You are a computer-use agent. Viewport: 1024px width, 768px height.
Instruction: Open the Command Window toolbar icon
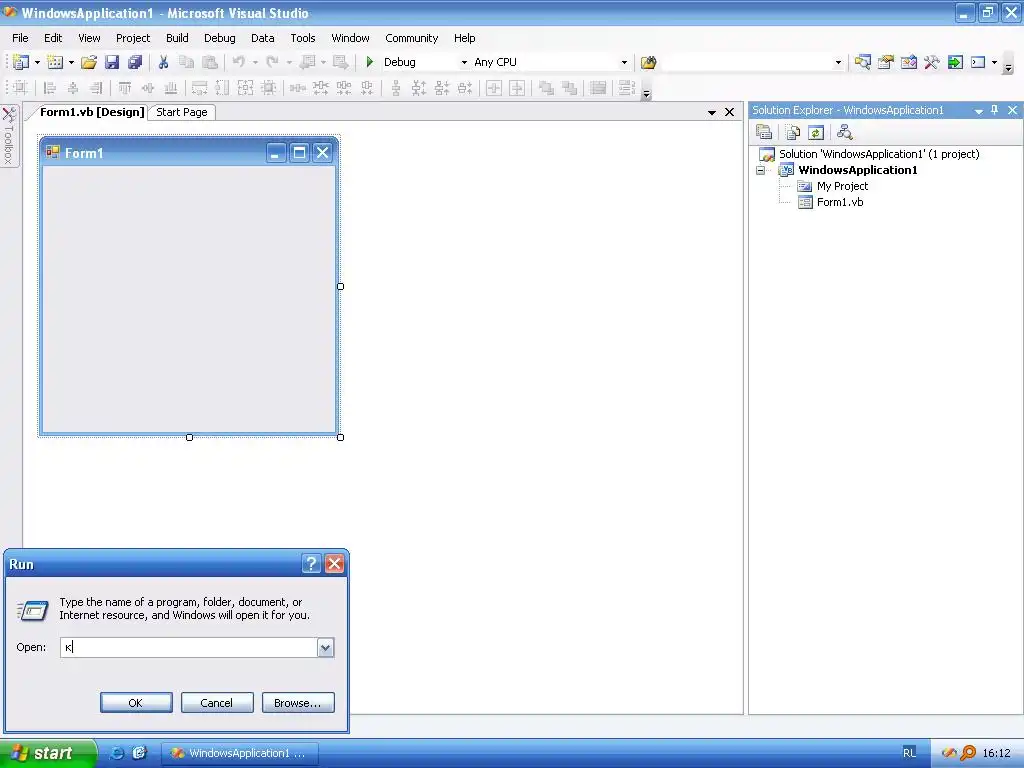978,62
